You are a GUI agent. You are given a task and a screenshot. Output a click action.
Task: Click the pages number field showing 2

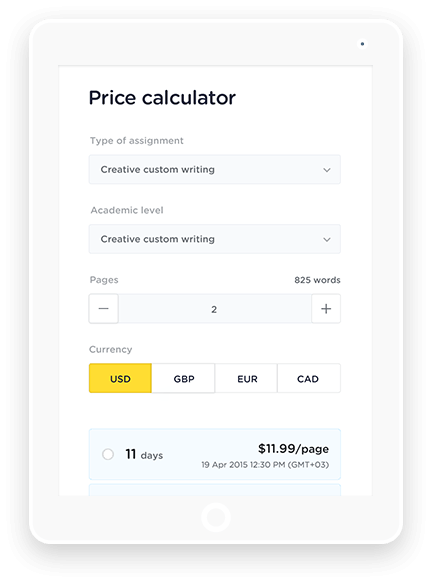pos(214,309)
